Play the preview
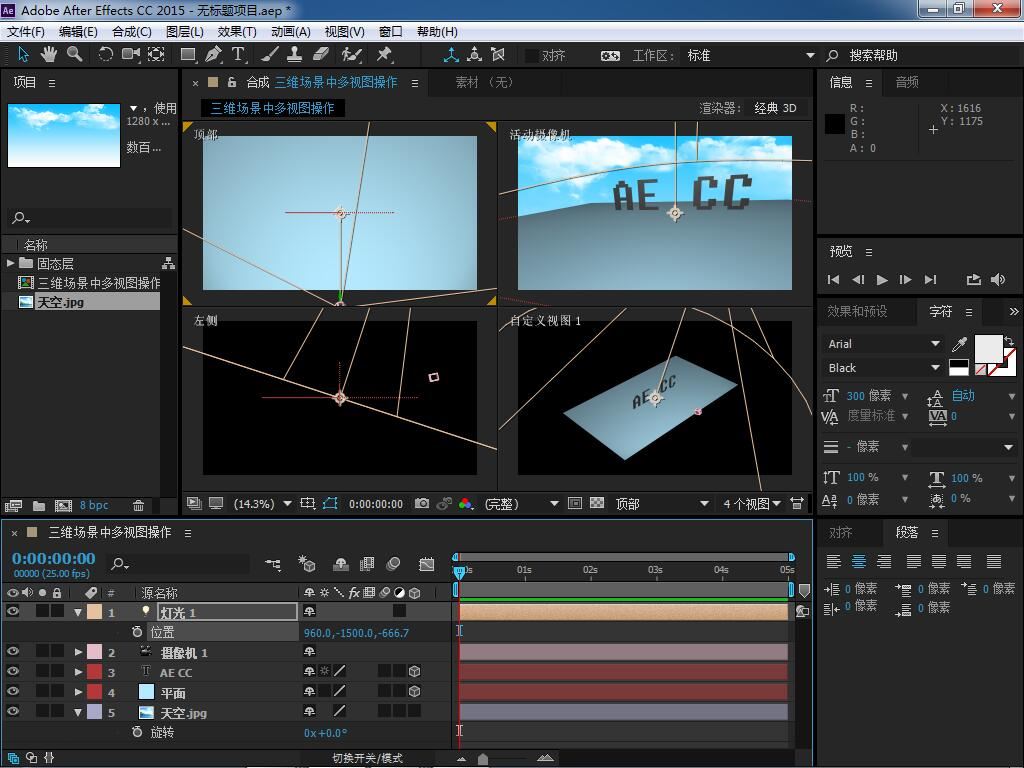This screenshot has height=768, width=1024. (882, 280)
